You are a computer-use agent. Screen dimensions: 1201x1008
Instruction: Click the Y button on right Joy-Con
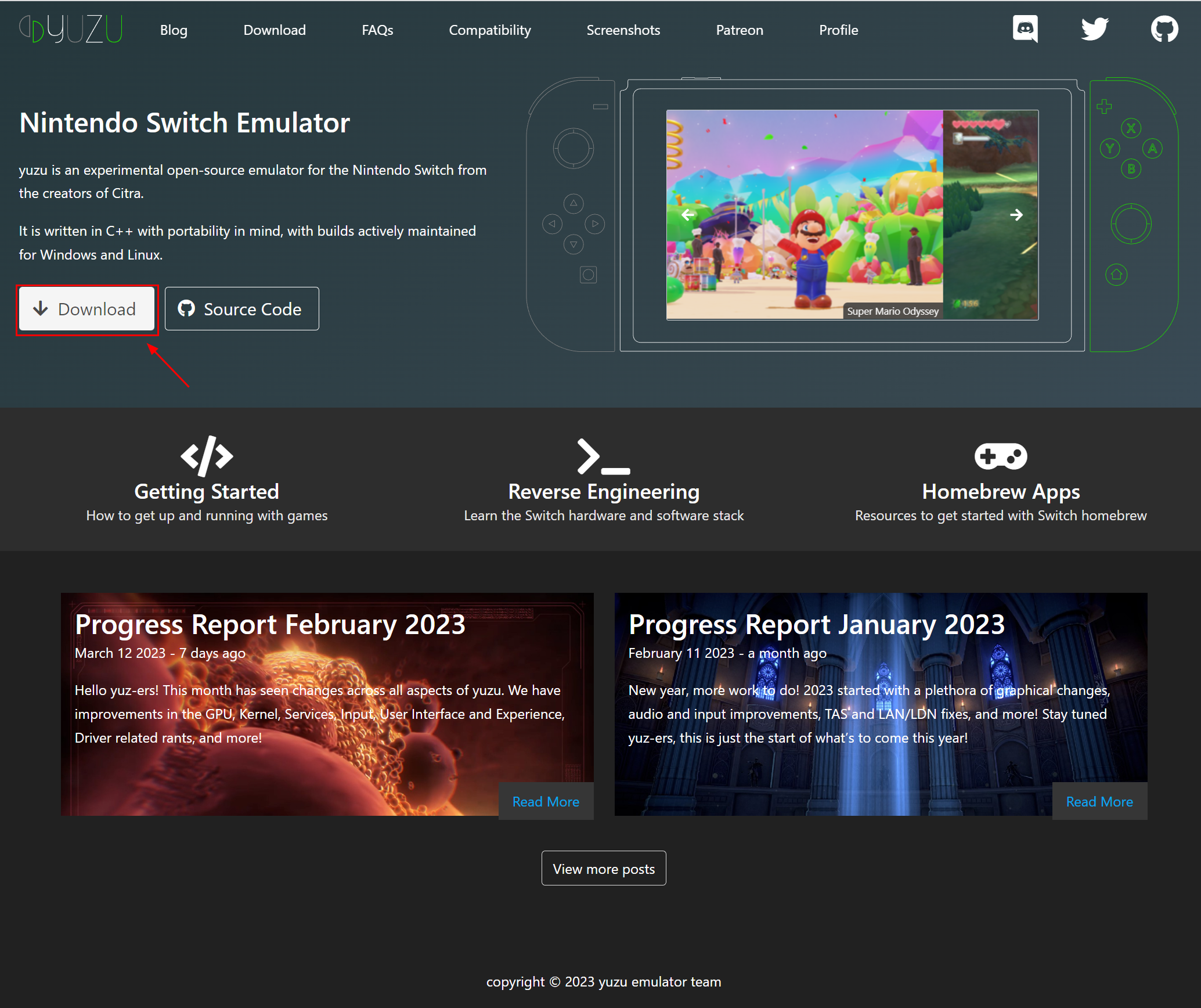(x=1110, y=149)
